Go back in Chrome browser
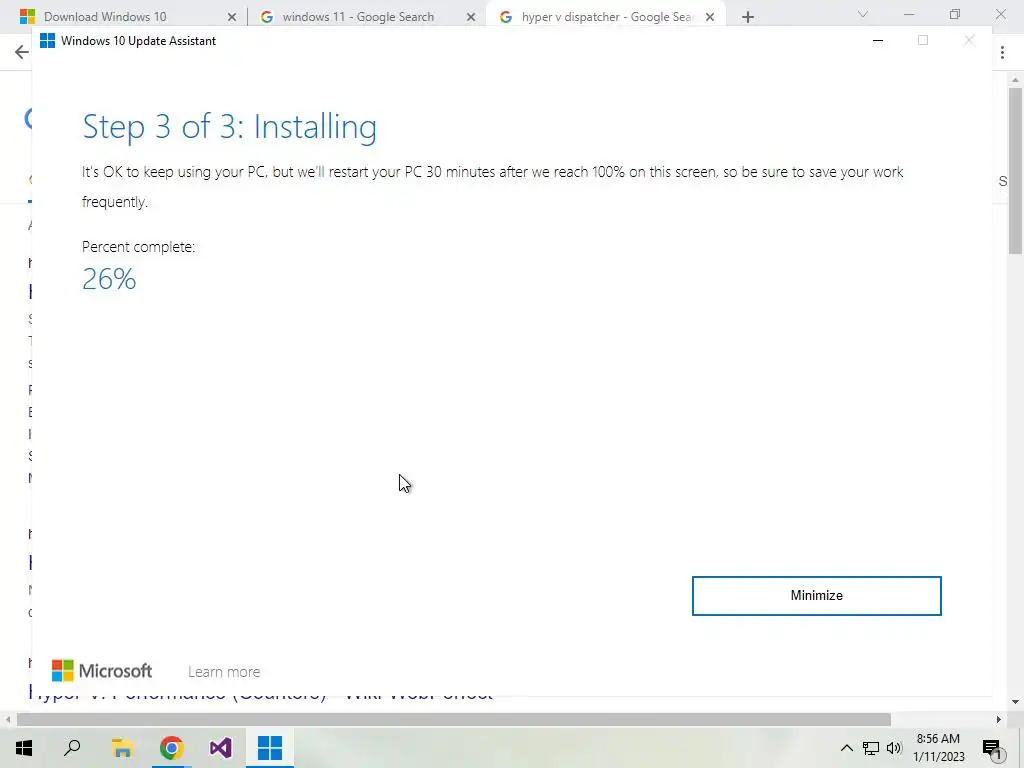 click(22, 52)
